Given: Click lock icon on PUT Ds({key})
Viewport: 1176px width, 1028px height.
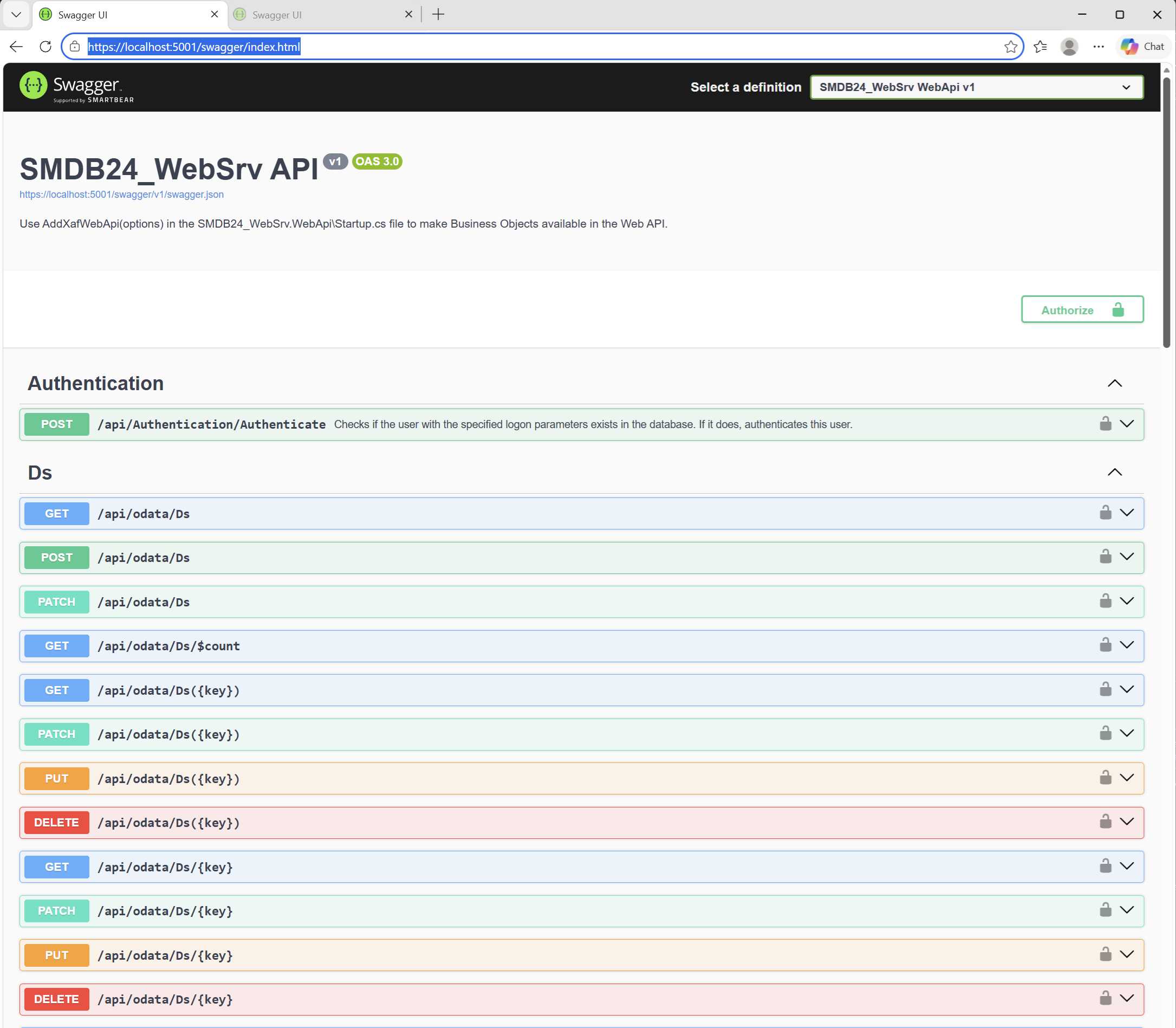Looking at the screenshot, I should tap(1106, 777).
